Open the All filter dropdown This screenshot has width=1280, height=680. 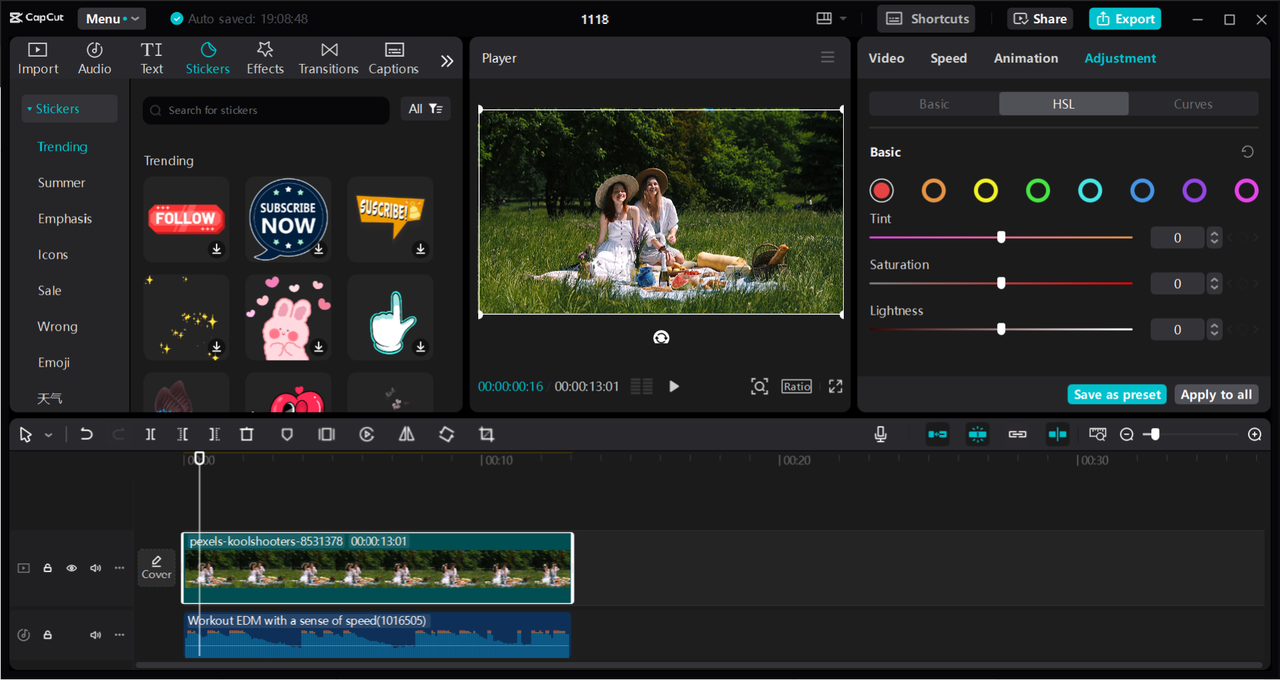click(x=426, y=109)
